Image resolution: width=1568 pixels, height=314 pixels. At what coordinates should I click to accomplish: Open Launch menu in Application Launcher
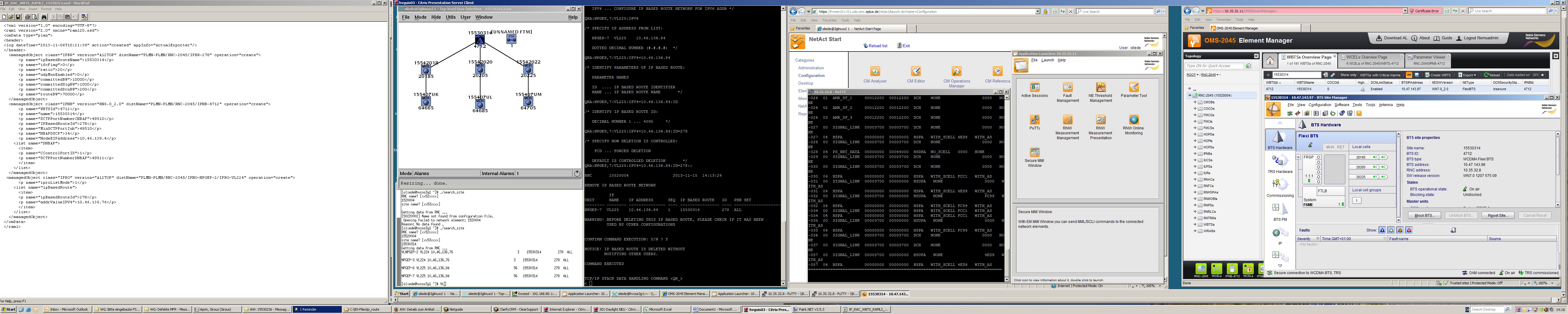point(1047,60)
